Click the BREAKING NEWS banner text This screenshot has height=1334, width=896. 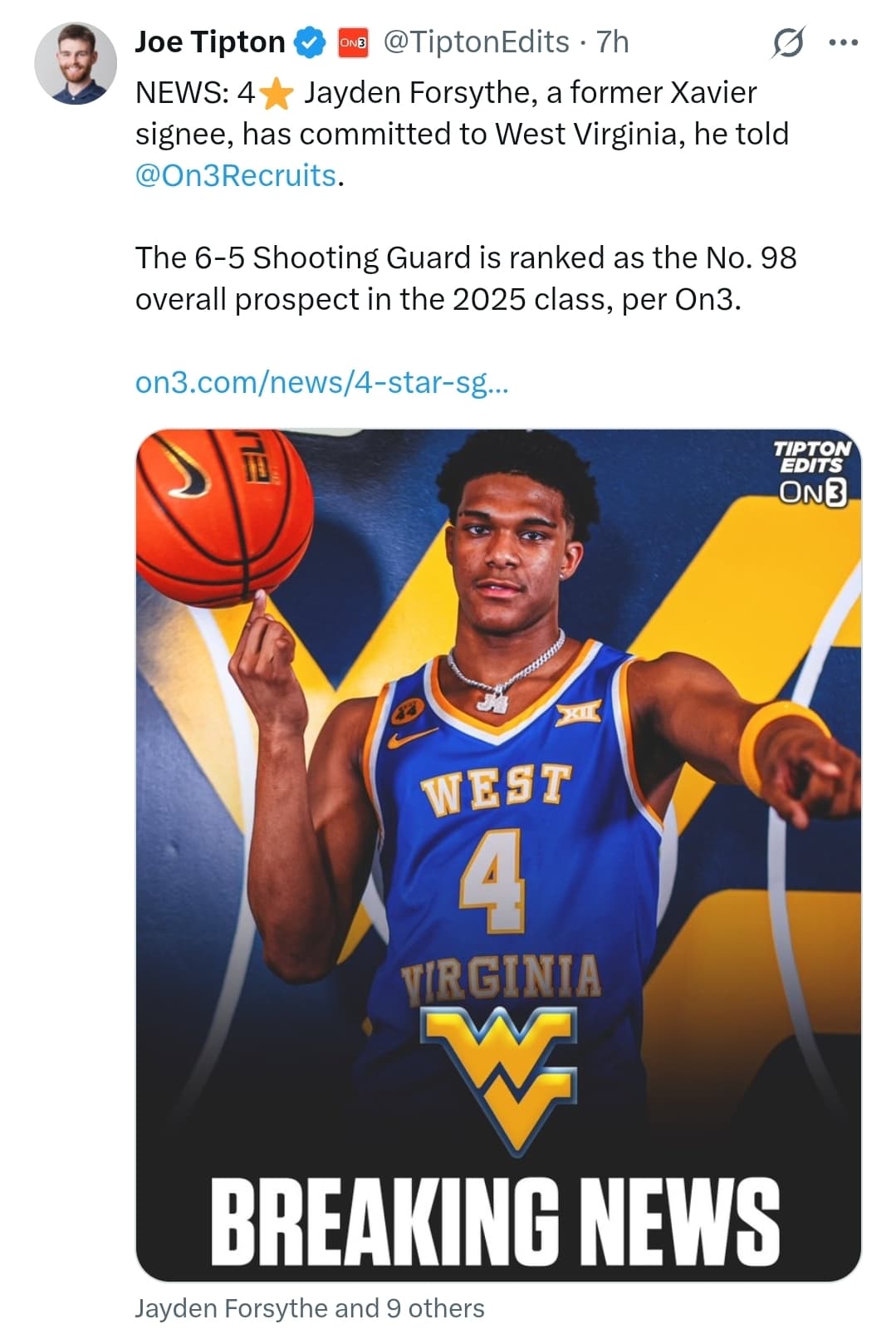click(495, 1219)
